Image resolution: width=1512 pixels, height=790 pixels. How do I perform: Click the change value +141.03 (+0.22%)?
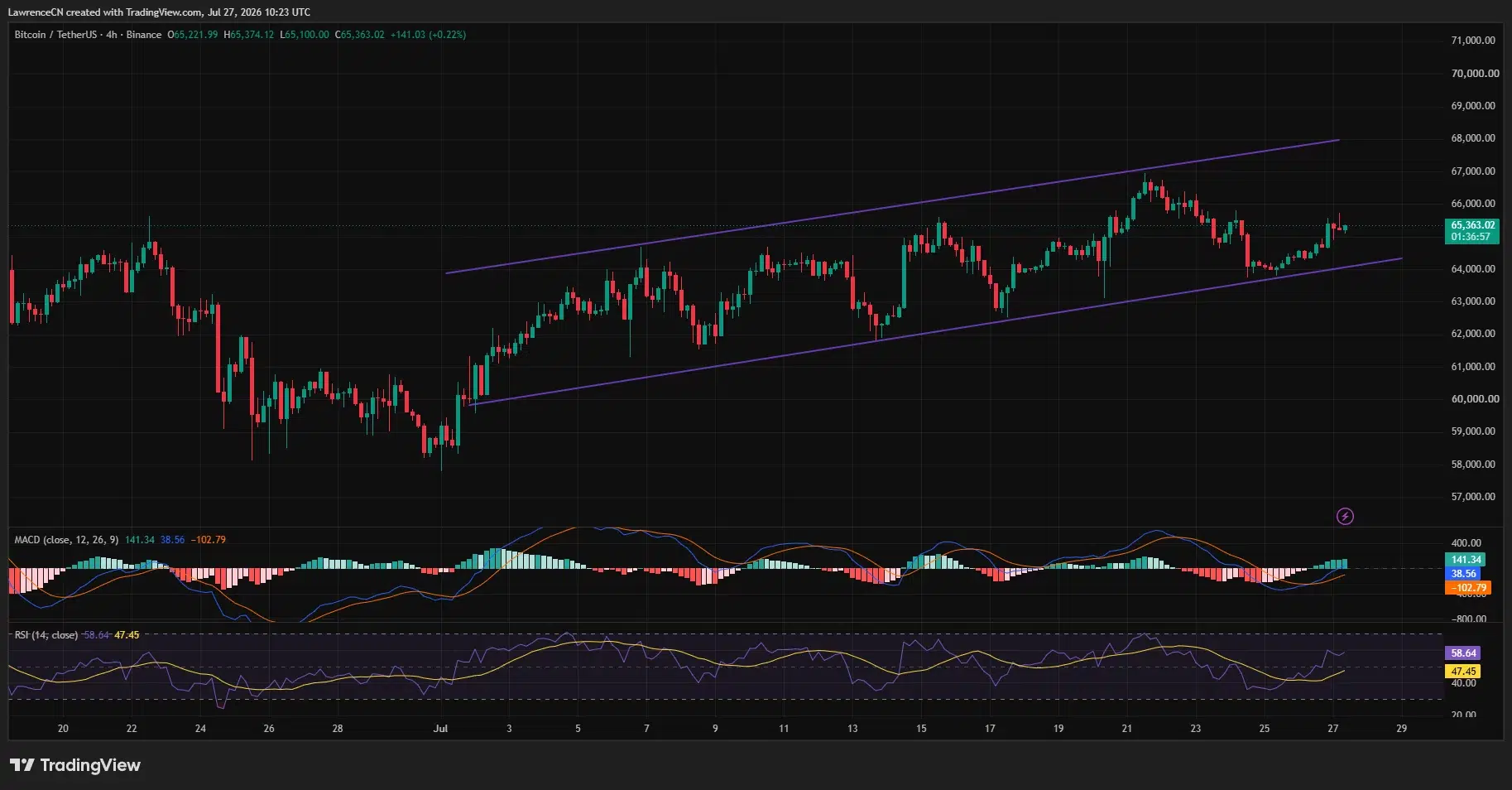[428, 35]
